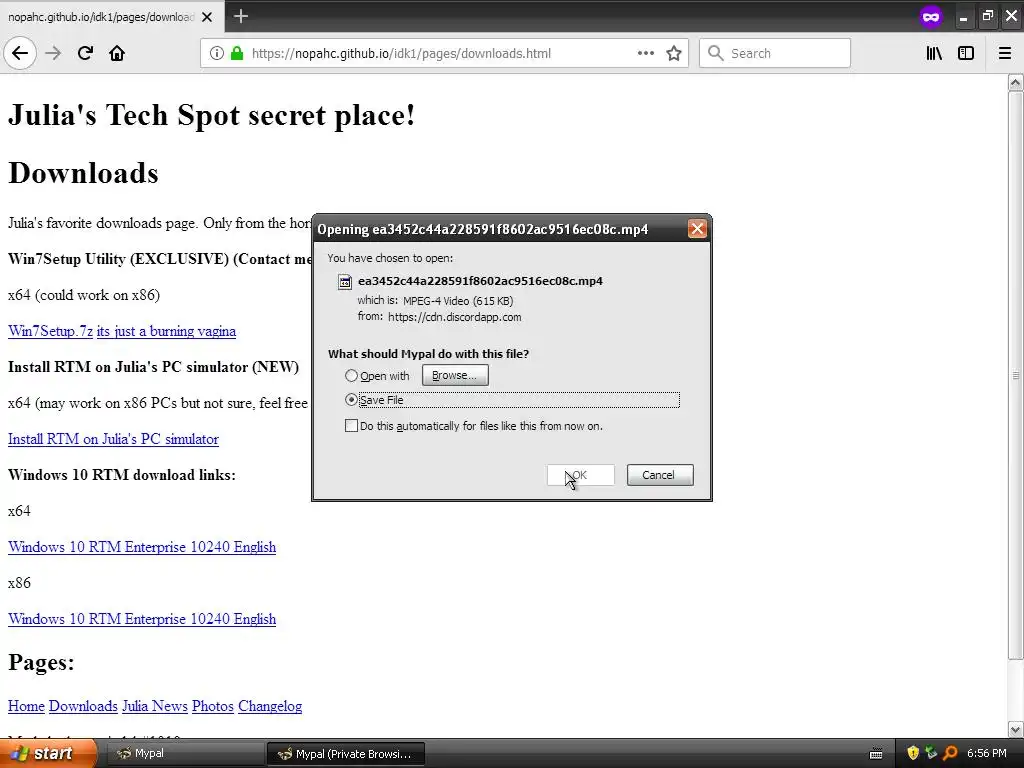Open the Windows start menu

point(48,754)
